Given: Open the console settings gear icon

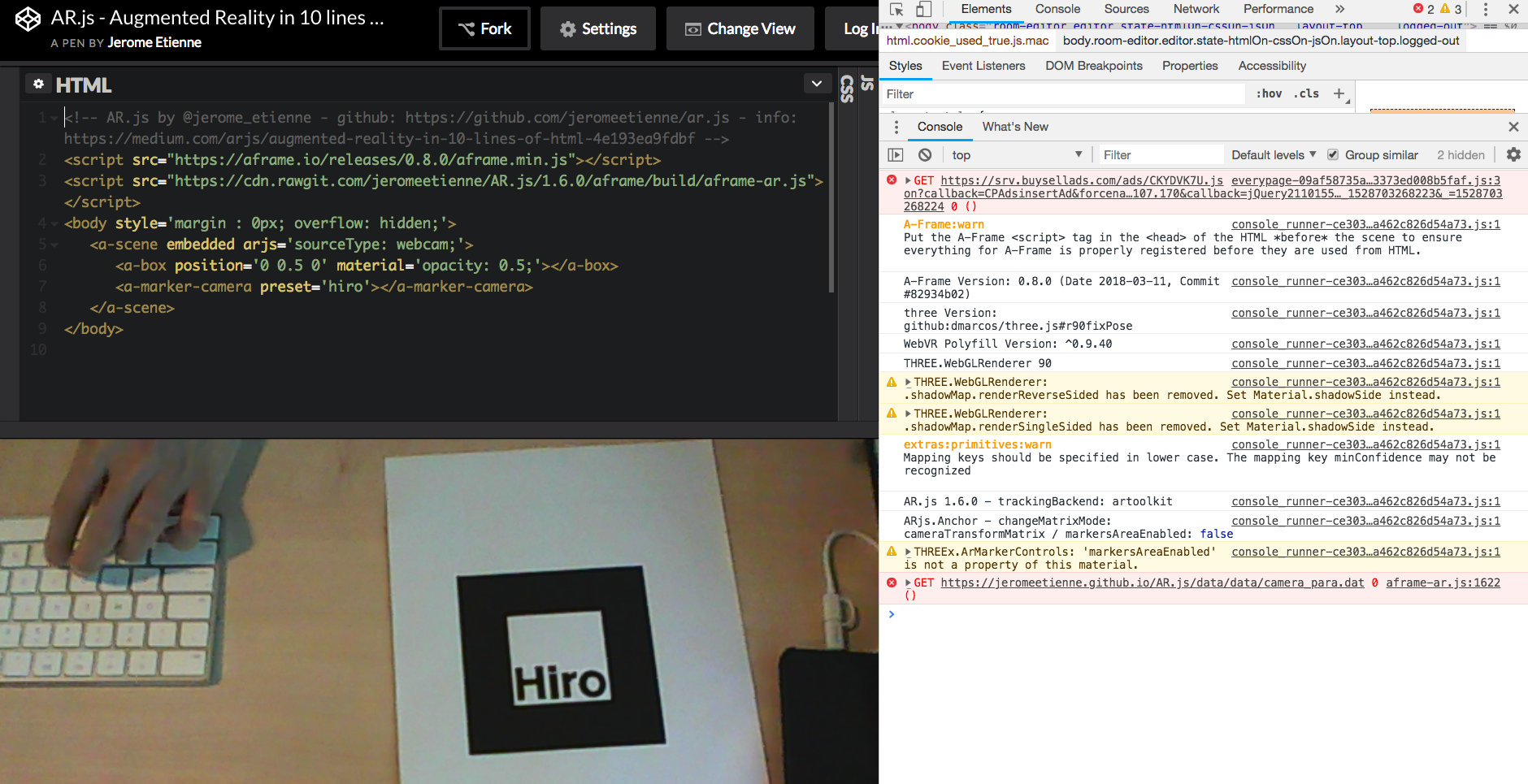Looking at the screenshot, I should 1513,154.
